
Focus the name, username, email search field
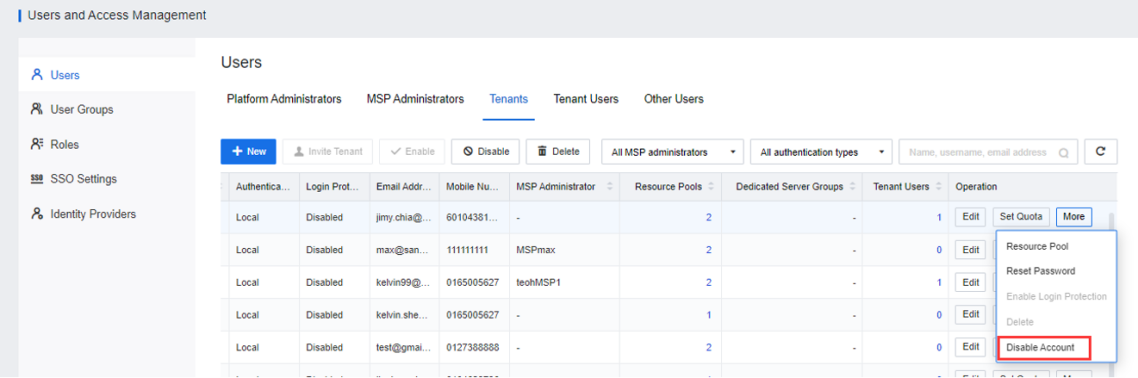[988, 152]
